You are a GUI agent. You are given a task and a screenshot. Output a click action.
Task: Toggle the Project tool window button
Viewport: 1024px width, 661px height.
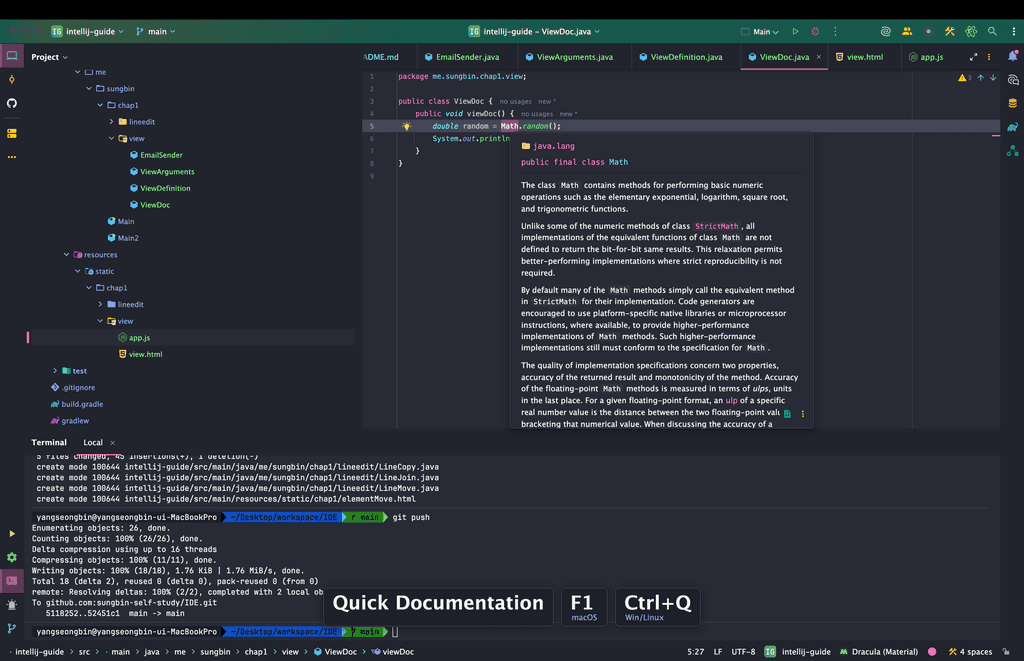(12, 56)
